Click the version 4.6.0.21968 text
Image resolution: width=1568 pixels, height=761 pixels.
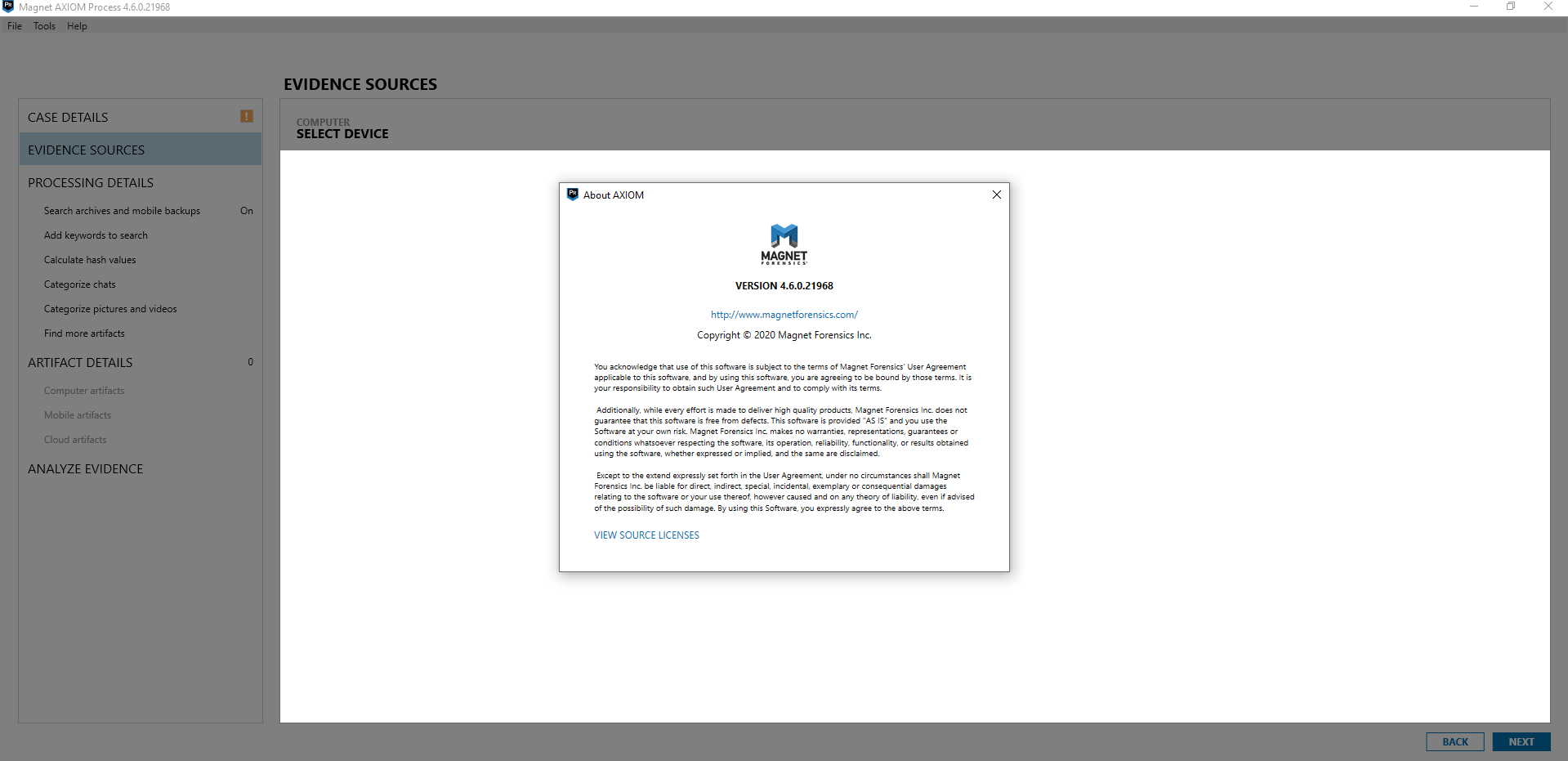click(x=784, y=286)
